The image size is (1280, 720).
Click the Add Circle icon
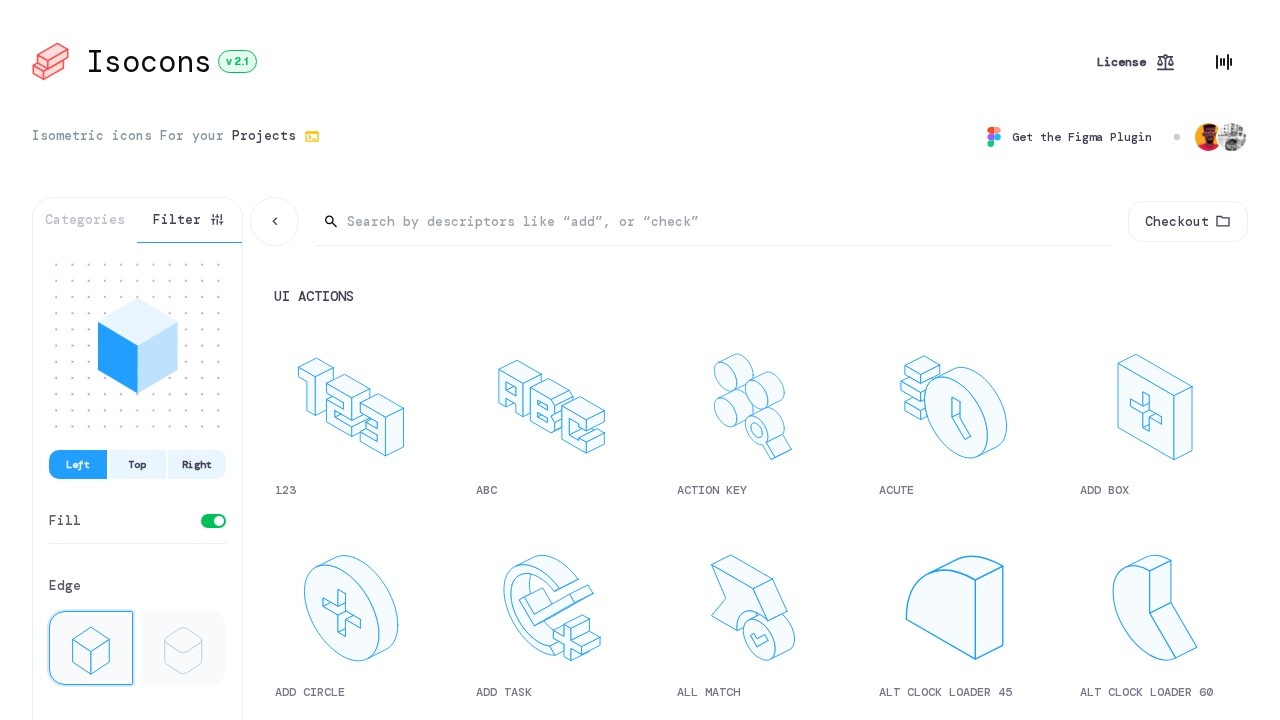[x=350, y=608]
